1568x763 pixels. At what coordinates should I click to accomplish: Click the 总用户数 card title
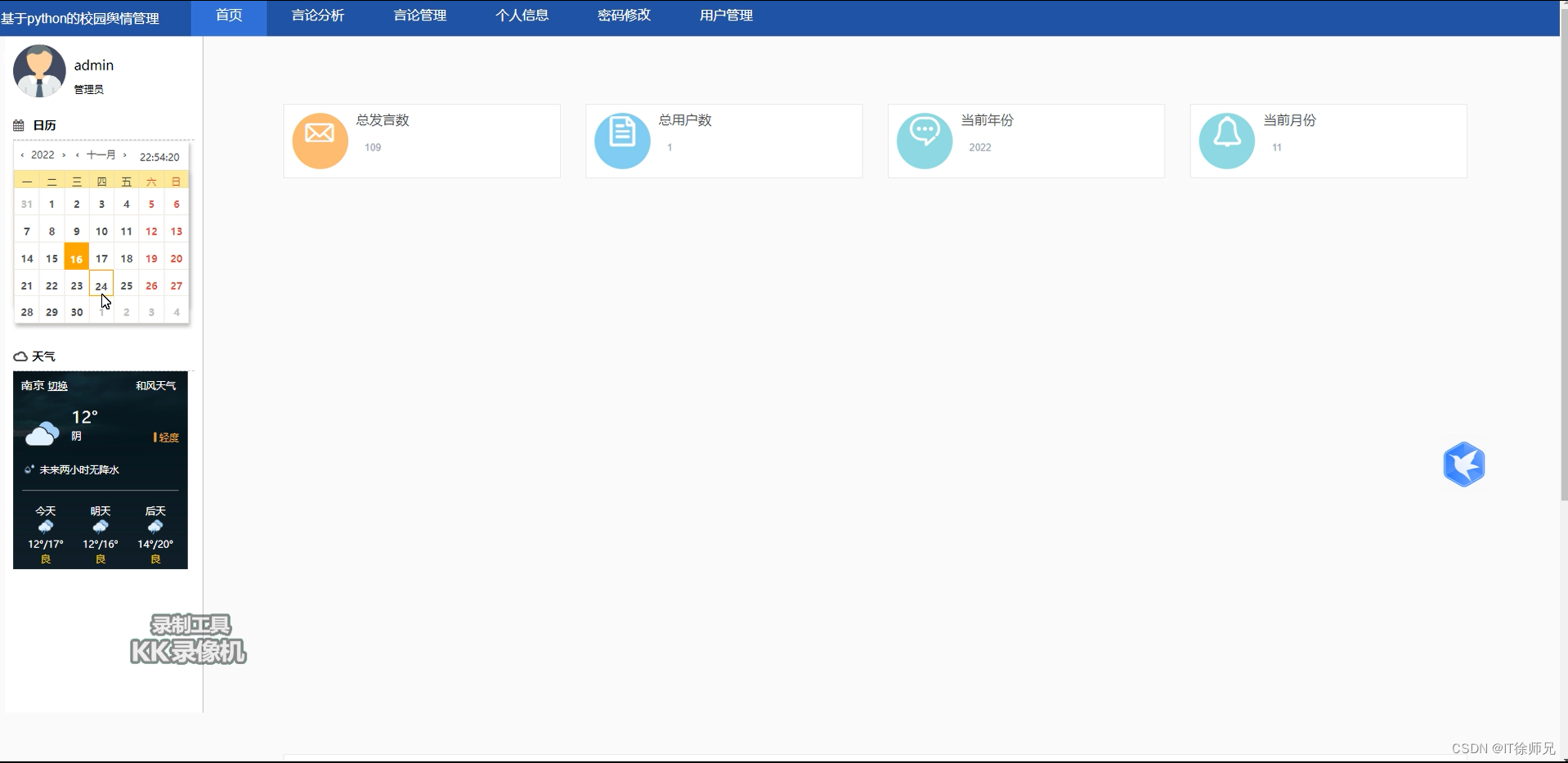pyautogui.click(x=685, y=120)
